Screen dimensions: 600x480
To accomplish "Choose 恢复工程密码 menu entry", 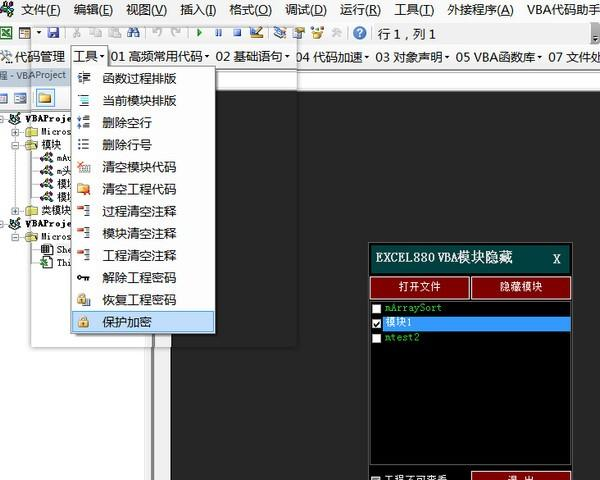I will click(x=143, y=300).
